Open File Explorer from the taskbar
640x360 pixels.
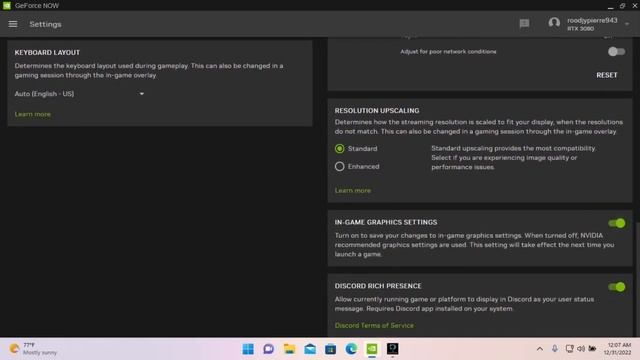289,349
